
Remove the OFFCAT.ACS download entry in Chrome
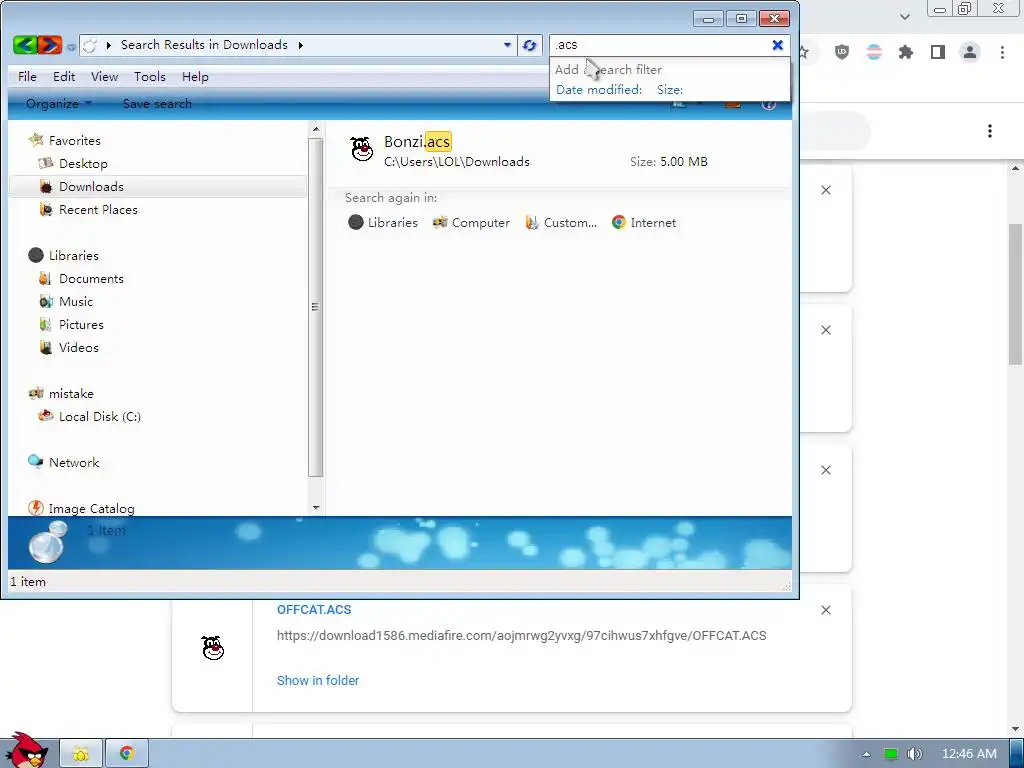(x=826, y=610)
